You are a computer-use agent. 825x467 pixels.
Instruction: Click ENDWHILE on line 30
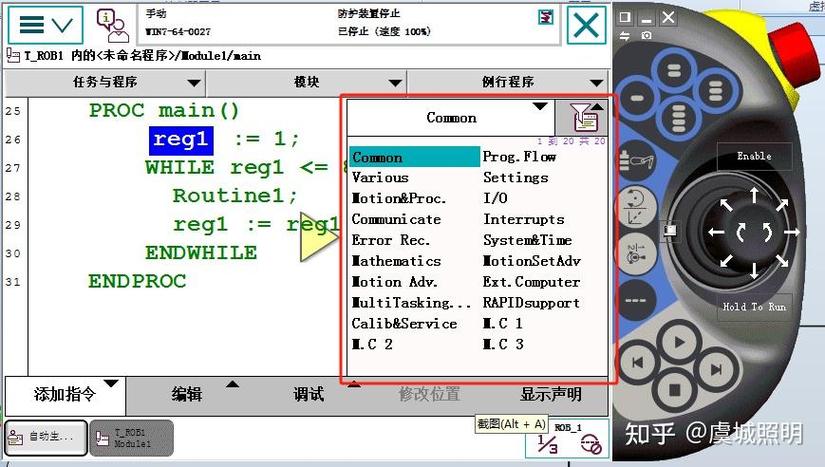201,253
